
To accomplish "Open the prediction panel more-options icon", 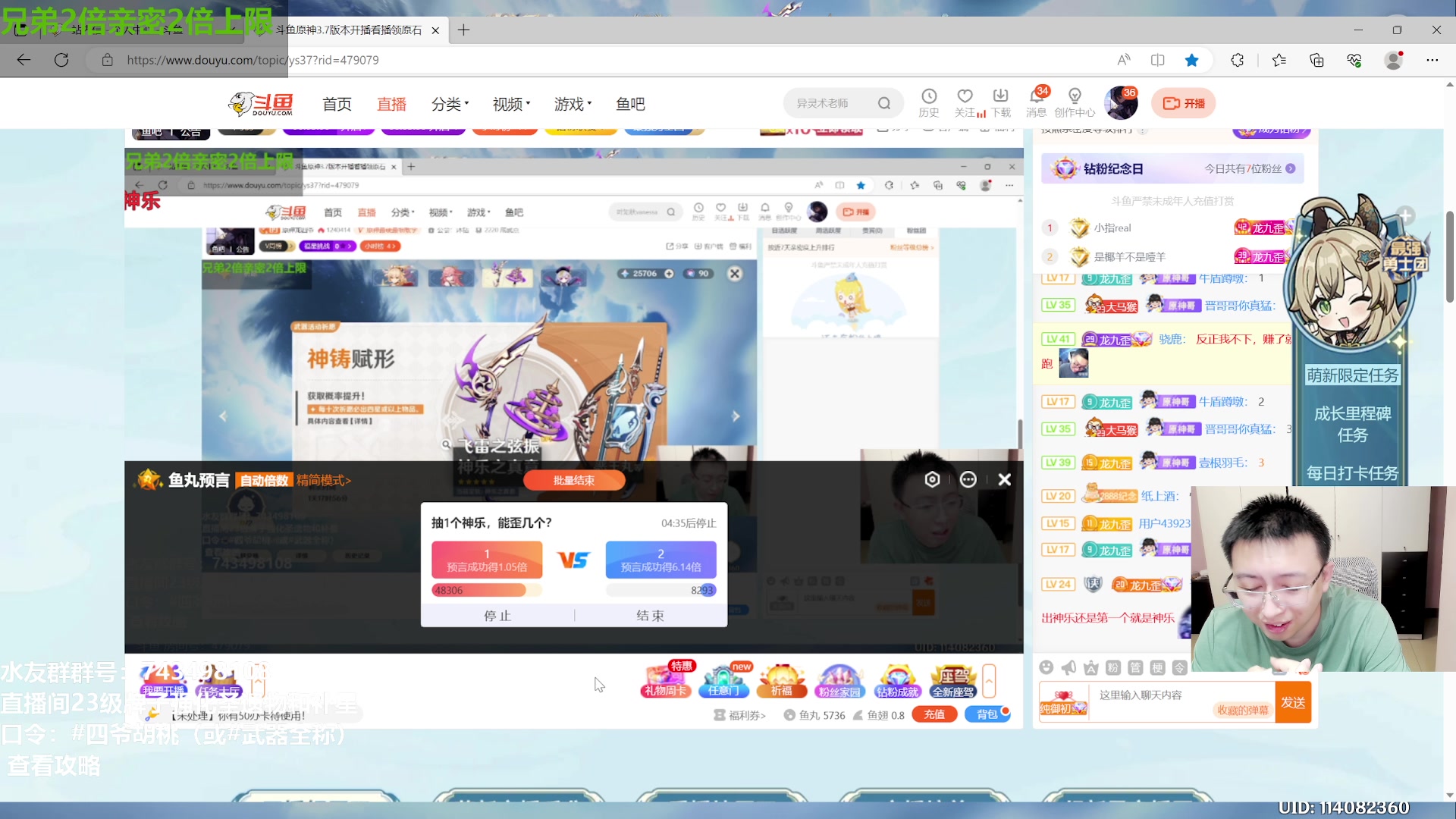I will pos(968,479).
